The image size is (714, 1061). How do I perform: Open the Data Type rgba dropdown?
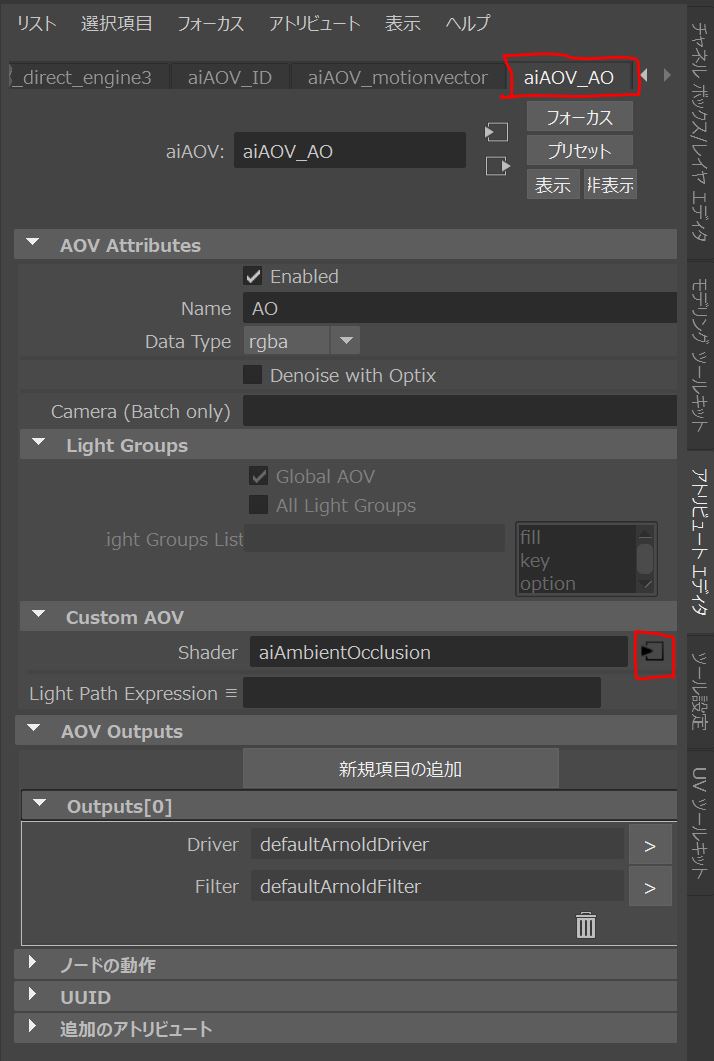[x=301, y=341]
